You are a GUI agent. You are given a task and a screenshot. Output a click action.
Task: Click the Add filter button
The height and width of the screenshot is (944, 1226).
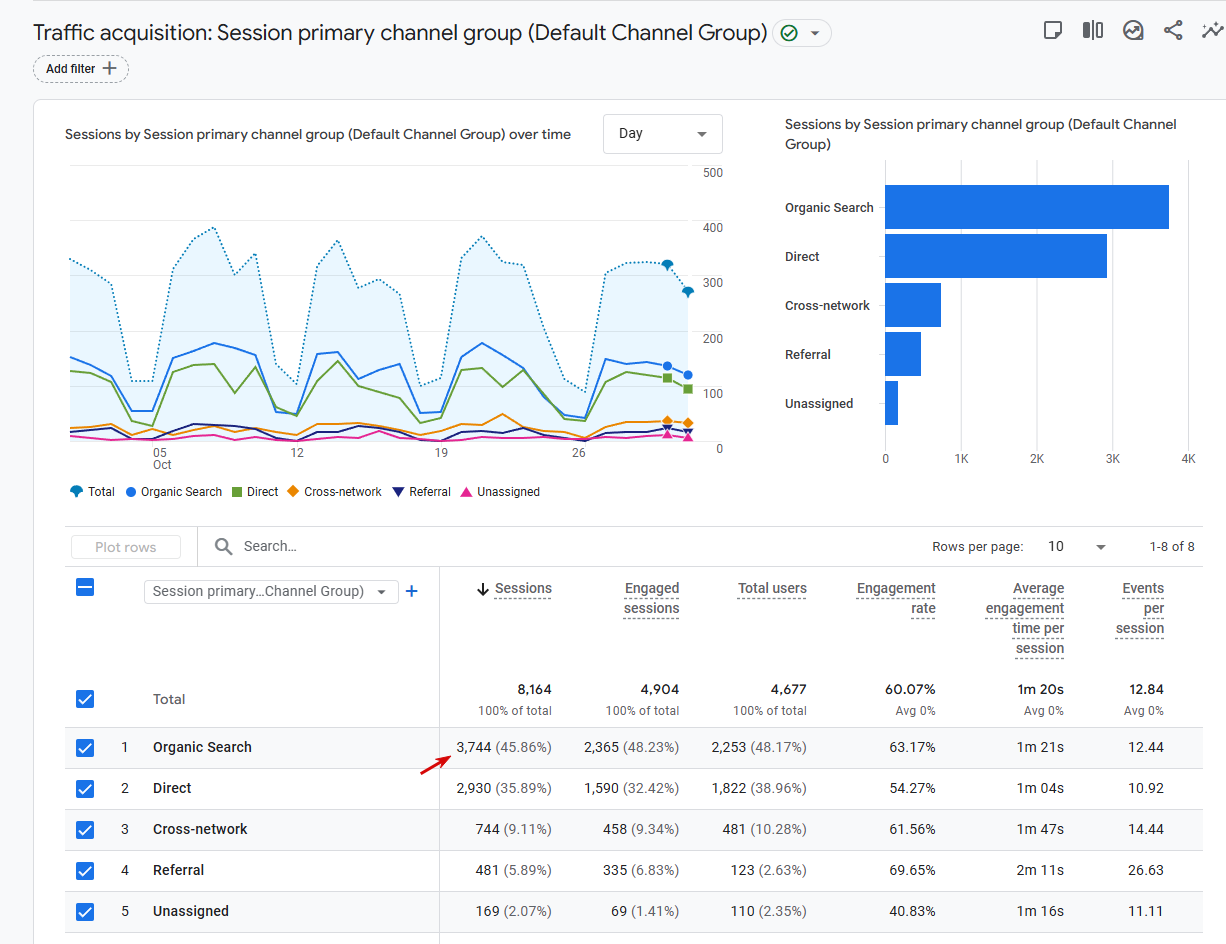coord(81,69)
